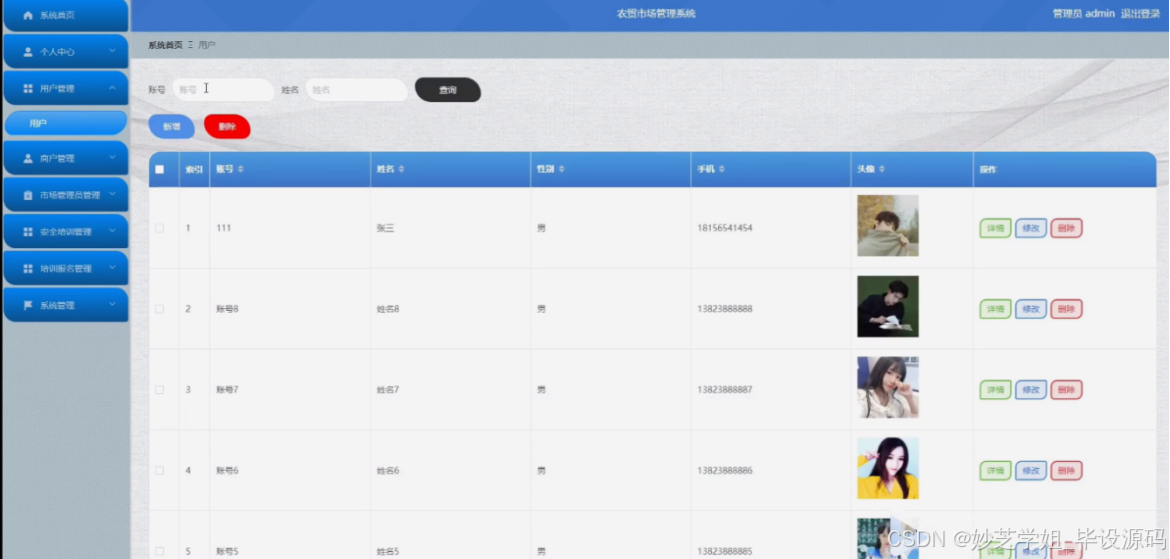Check the checkbox for row 111
The image size is (1170, 559).
[x=159, y=228]
